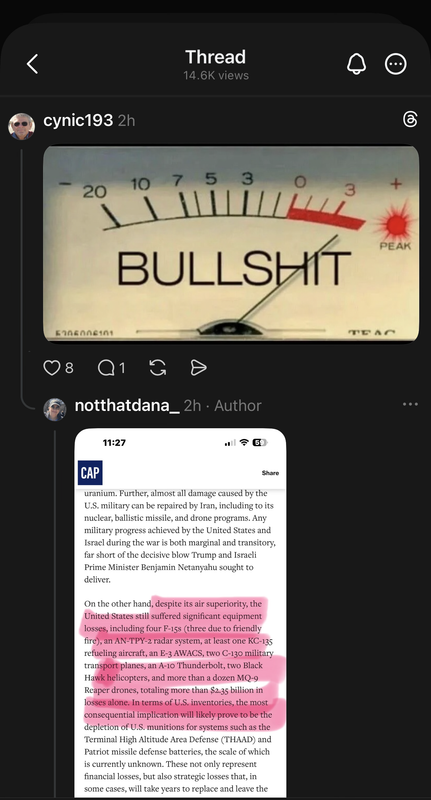Open notthatdana_'s profile avatar
Viewport: 431px width, 800px height.
tap(55, 409)
